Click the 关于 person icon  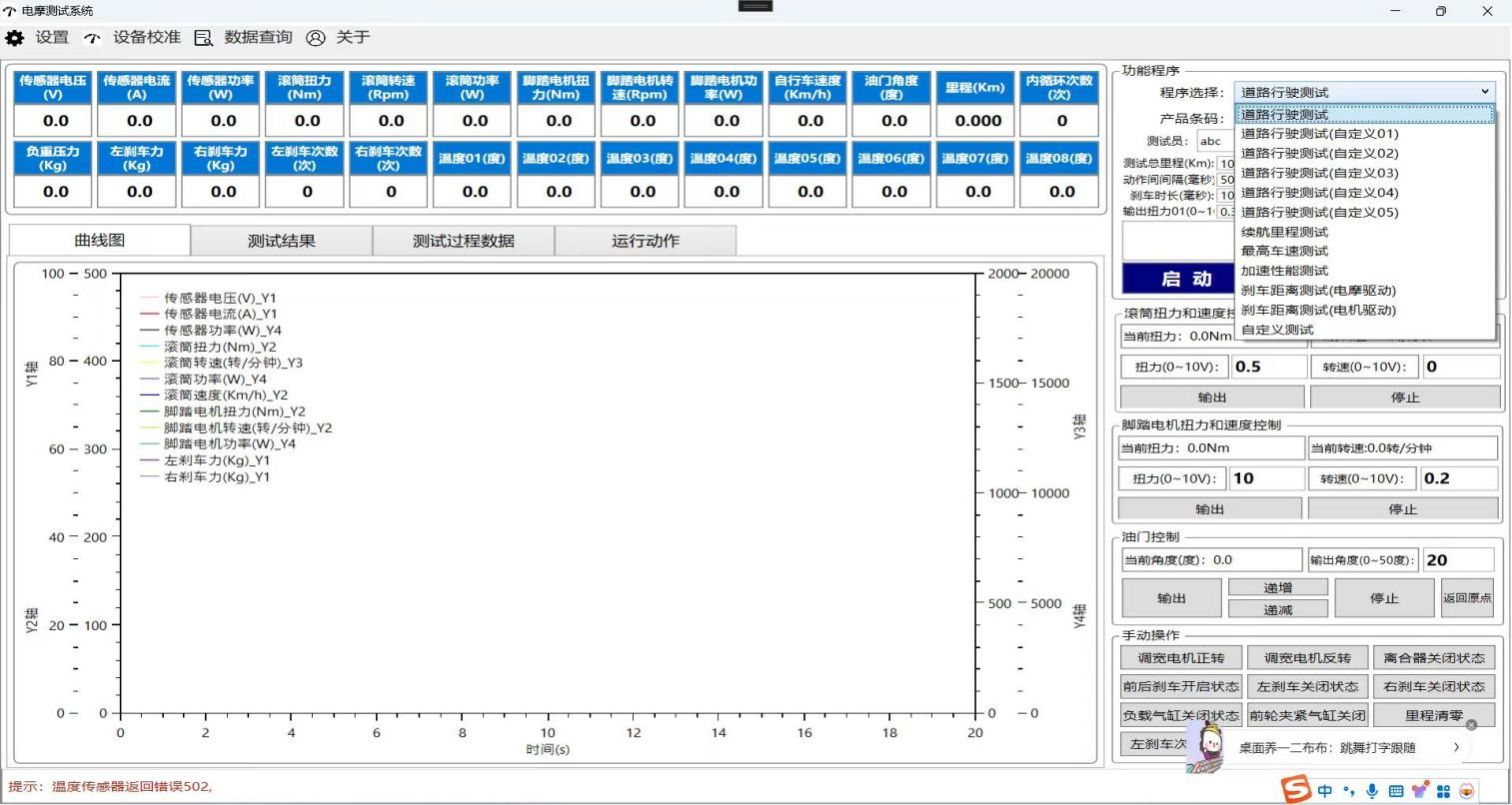[x=316, y=38]
